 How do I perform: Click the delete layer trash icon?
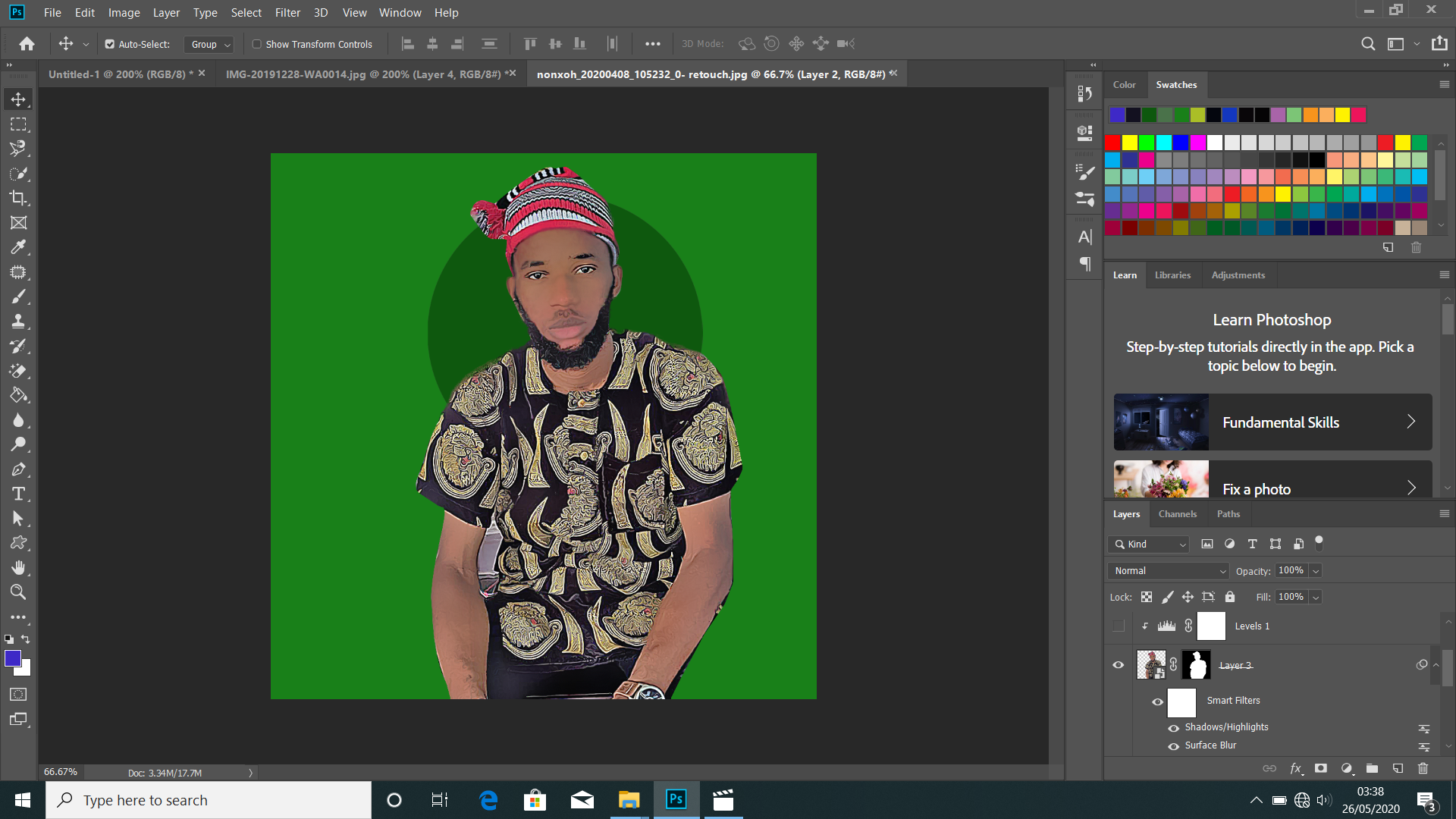click(x=1423, y=768)
